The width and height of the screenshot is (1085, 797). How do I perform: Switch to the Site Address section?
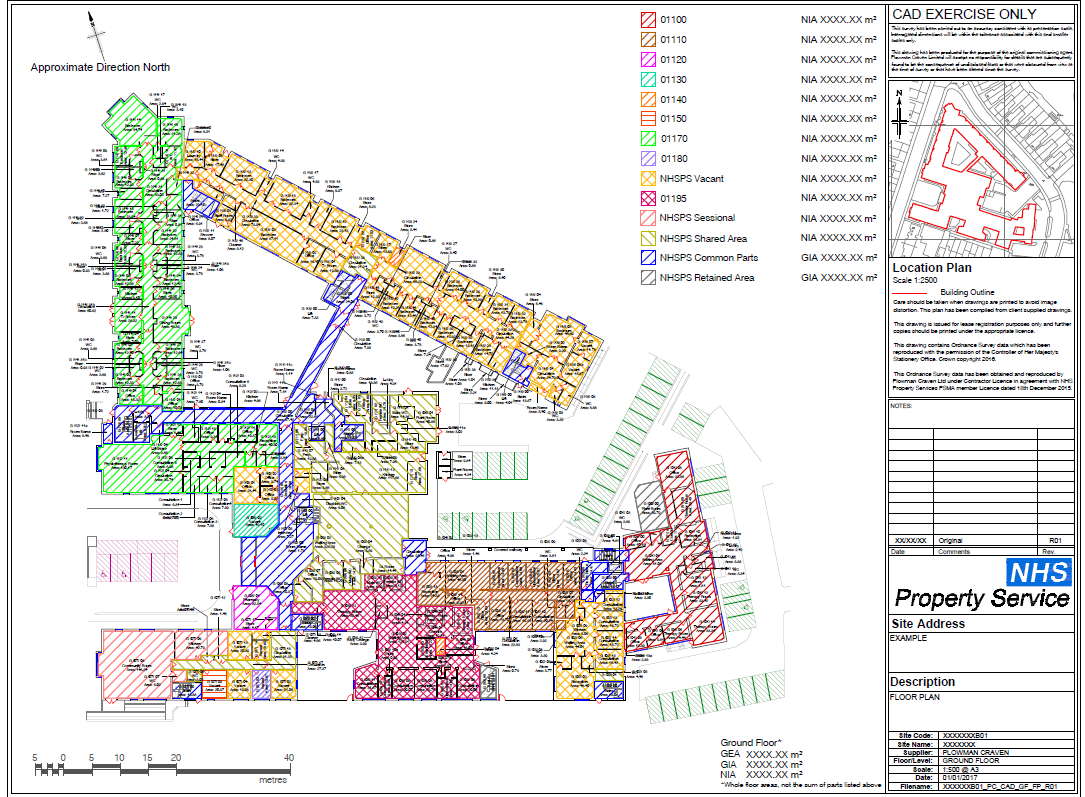pyautogui.click(x=930, y=622)
